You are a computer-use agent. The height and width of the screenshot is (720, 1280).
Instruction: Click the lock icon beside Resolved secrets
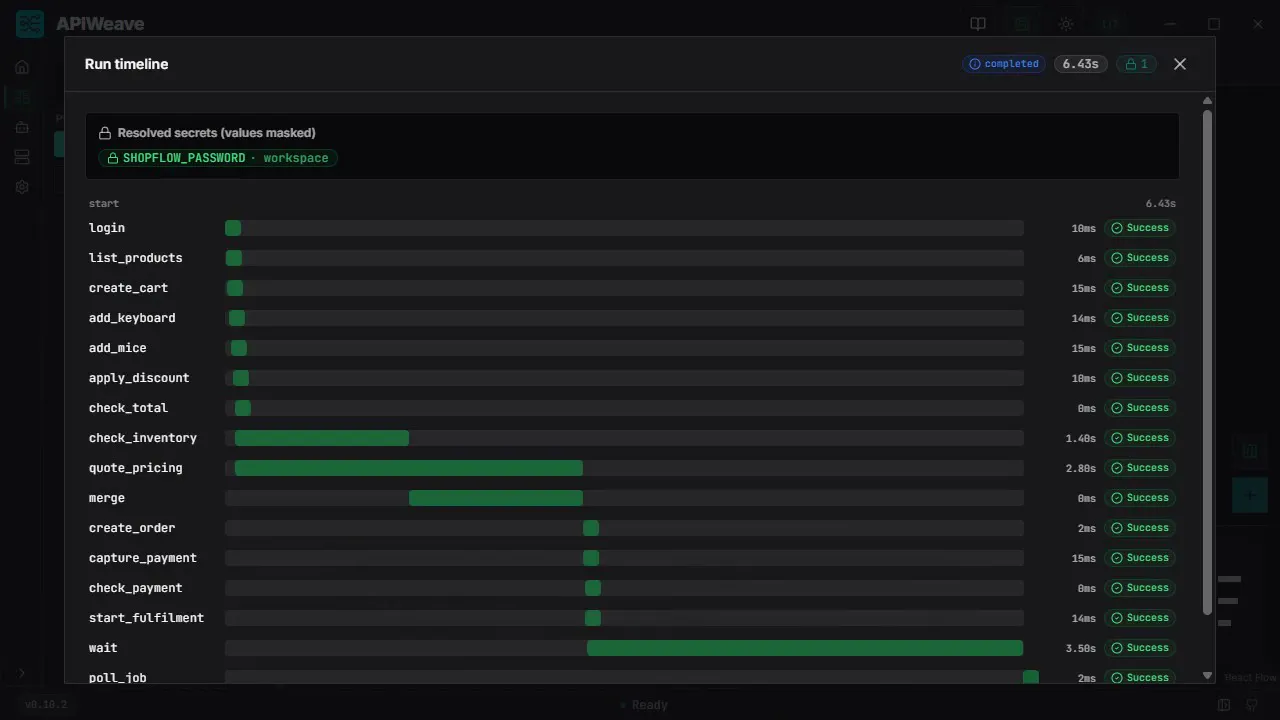point(105,133)
